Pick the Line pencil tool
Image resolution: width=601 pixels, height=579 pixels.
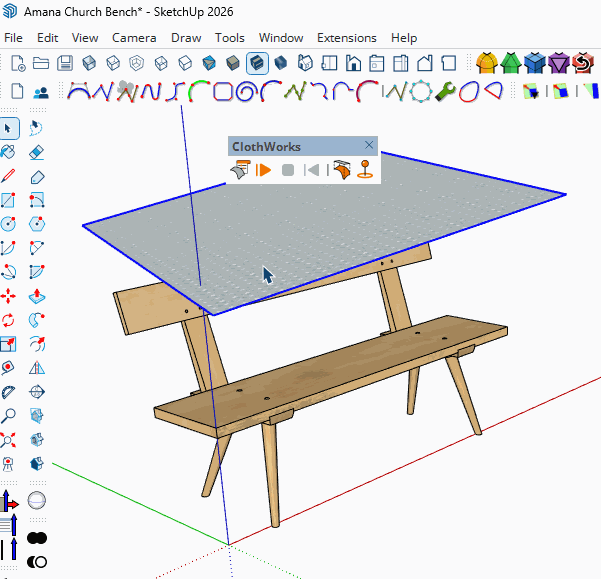(8, 176)
